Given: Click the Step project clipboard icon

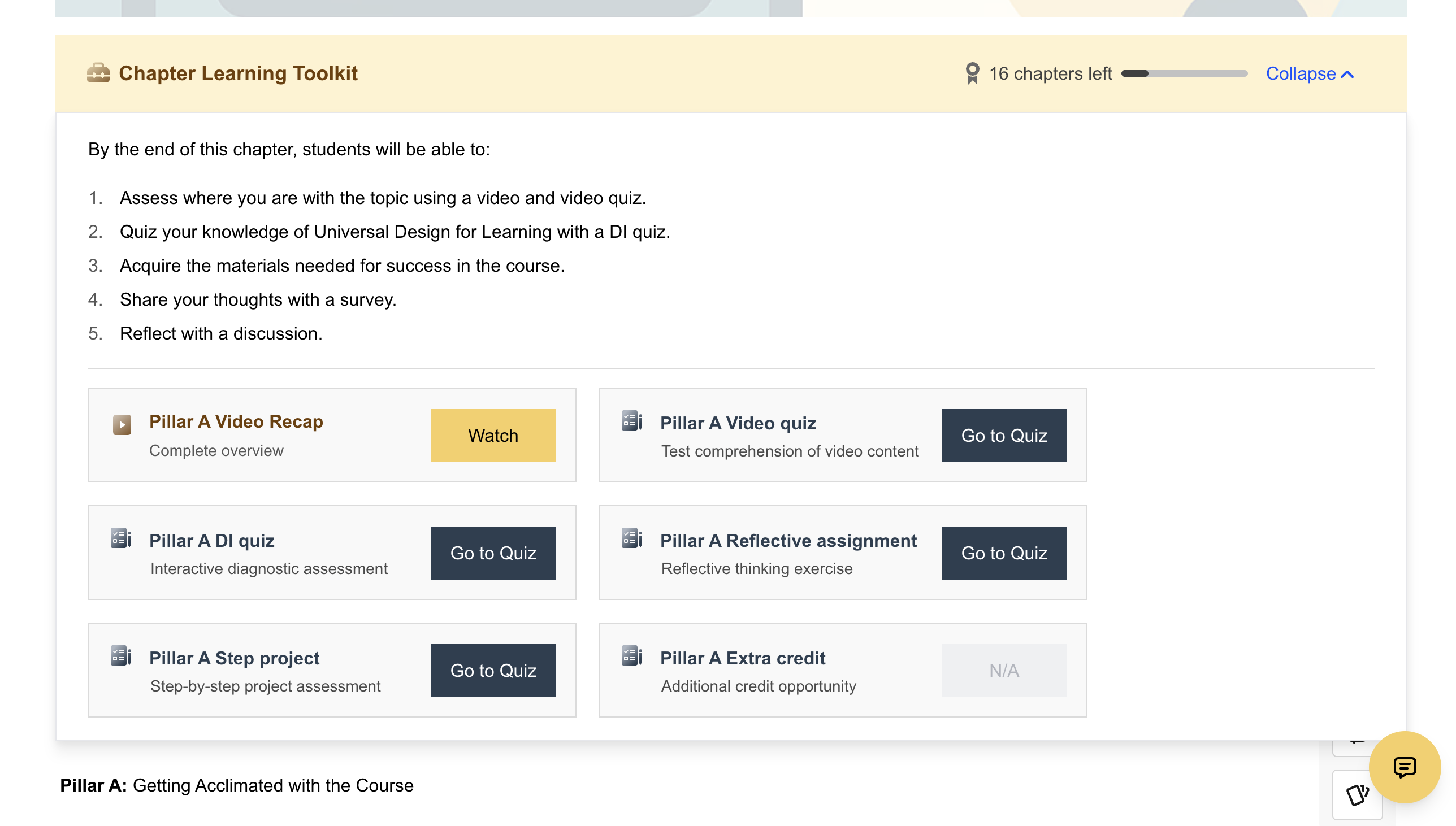Looking at the screenshot, I should click(121, 656).
